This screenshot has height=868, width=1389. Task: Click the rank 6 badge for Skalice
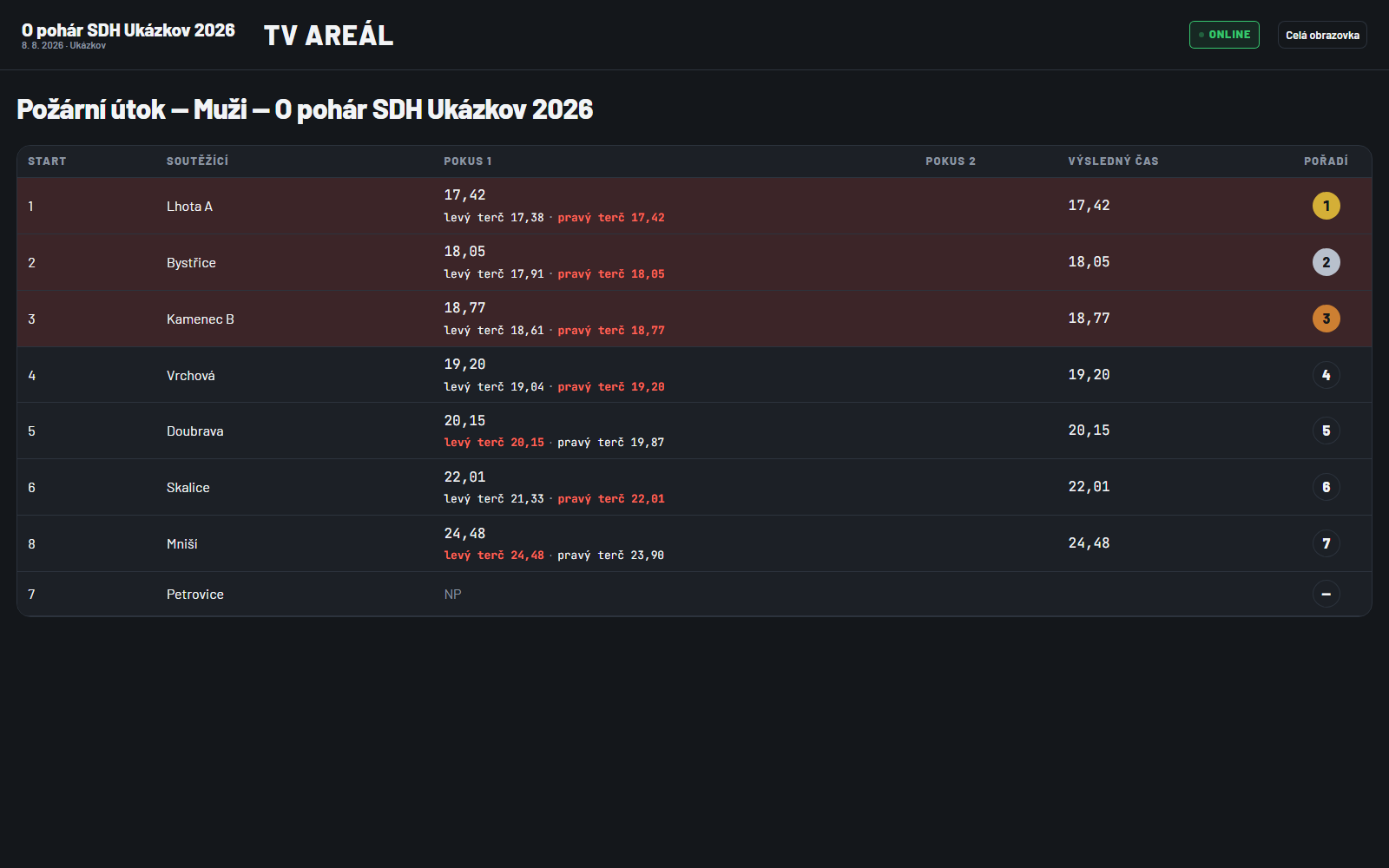click(x=1326, y=487)
